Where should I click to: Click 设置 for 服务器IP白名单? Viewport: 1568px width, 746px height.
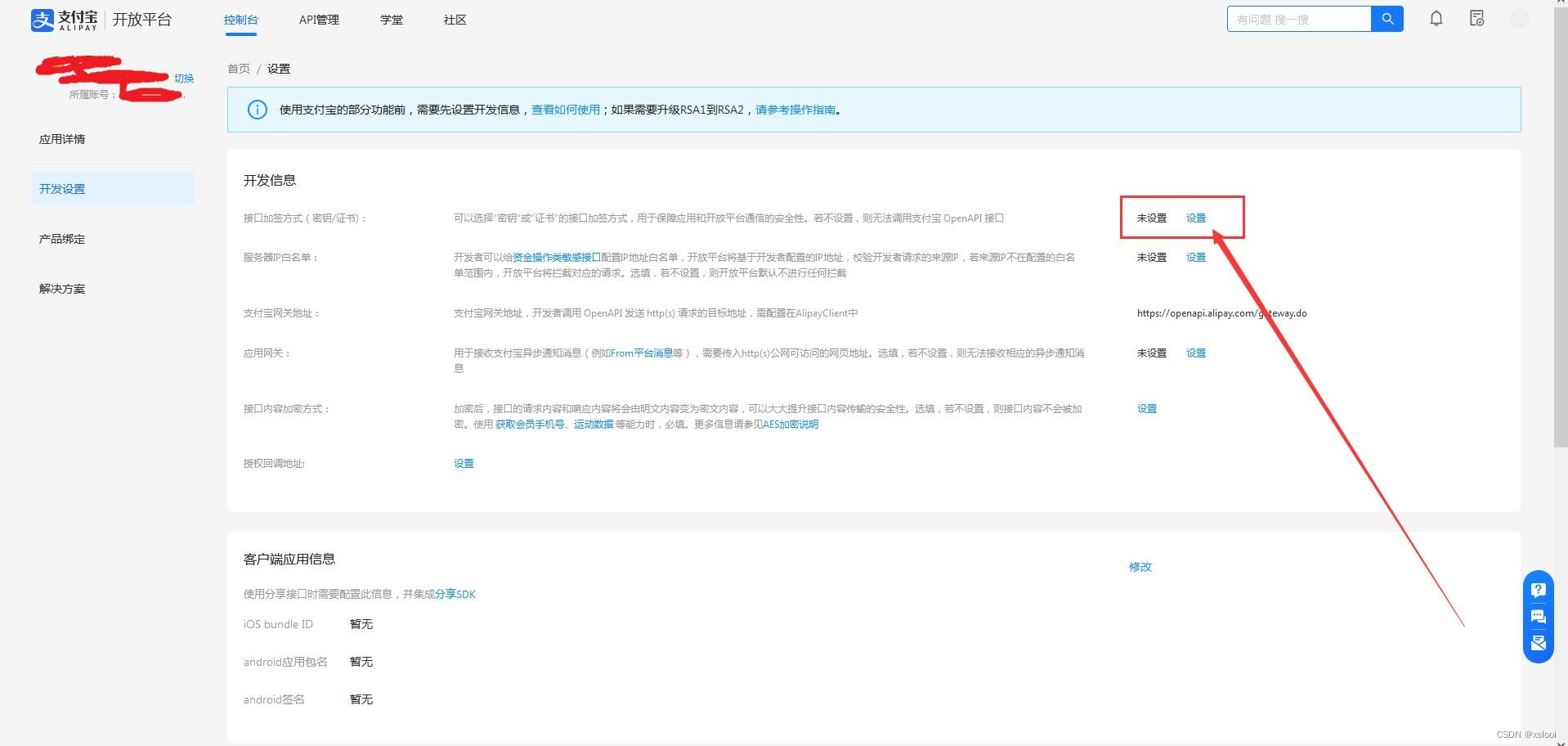tap(1196, 258)
